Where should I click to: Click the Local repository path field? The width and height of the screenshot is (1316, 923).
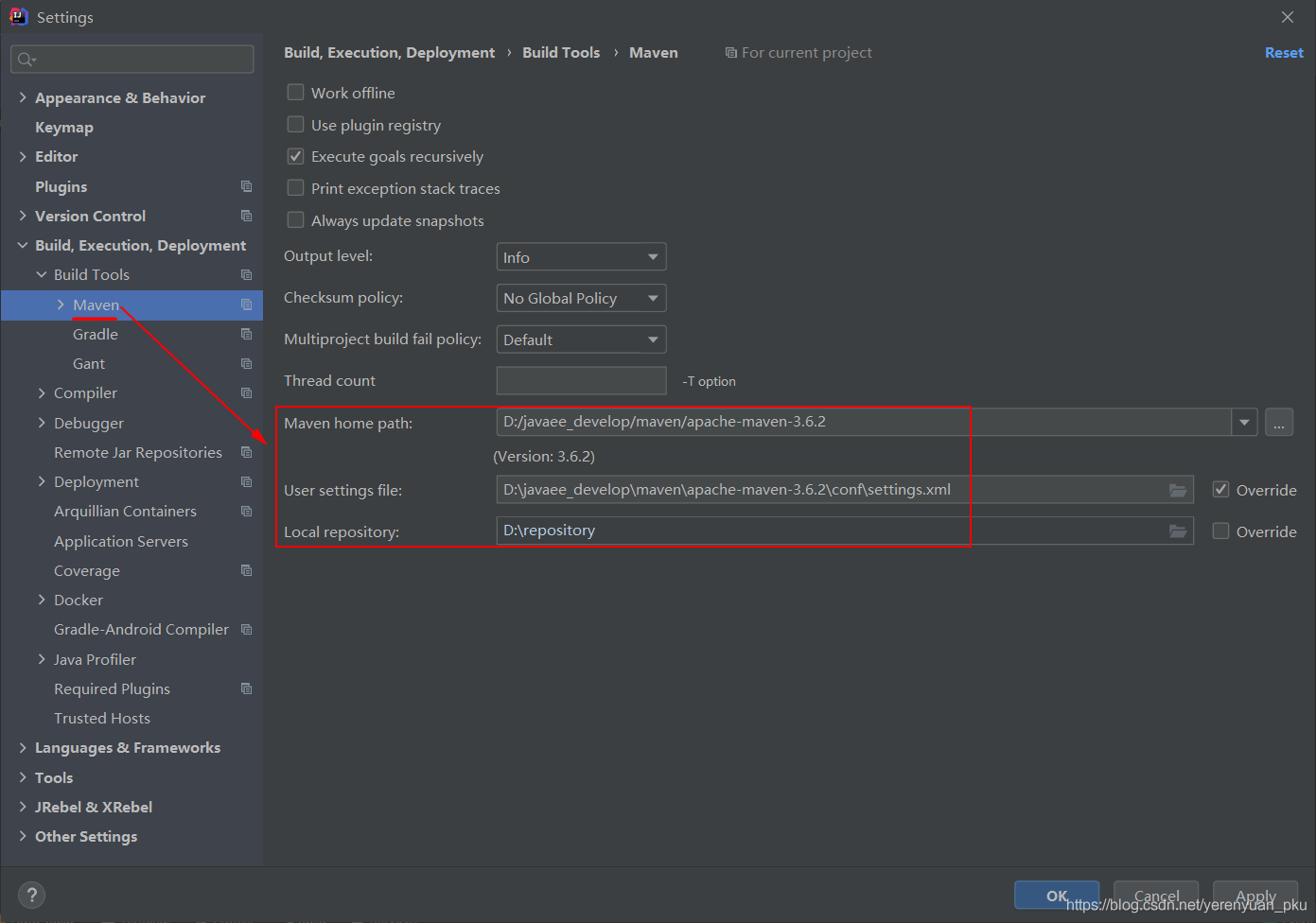[845, 531]
